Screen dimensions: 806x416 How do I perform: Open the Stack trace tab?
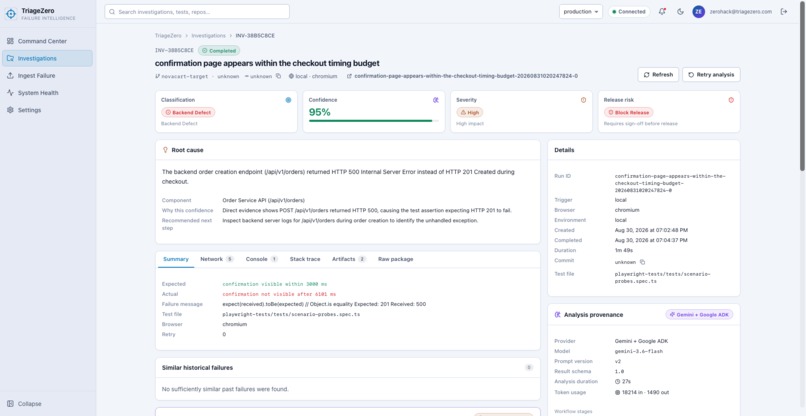pos(305,259)
